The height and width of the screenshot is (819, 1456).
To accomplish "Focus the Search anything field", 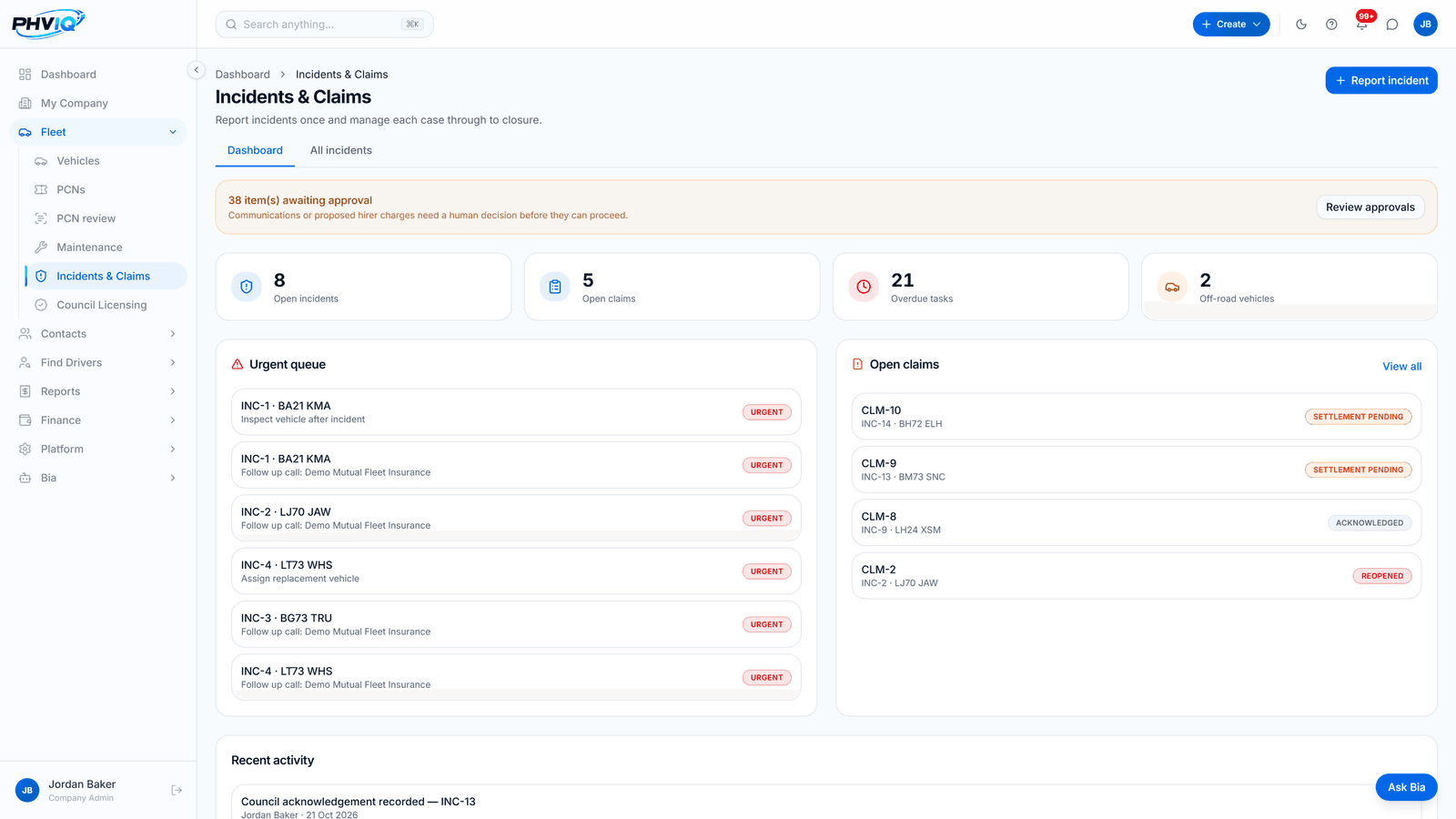I will click(324, 25).
